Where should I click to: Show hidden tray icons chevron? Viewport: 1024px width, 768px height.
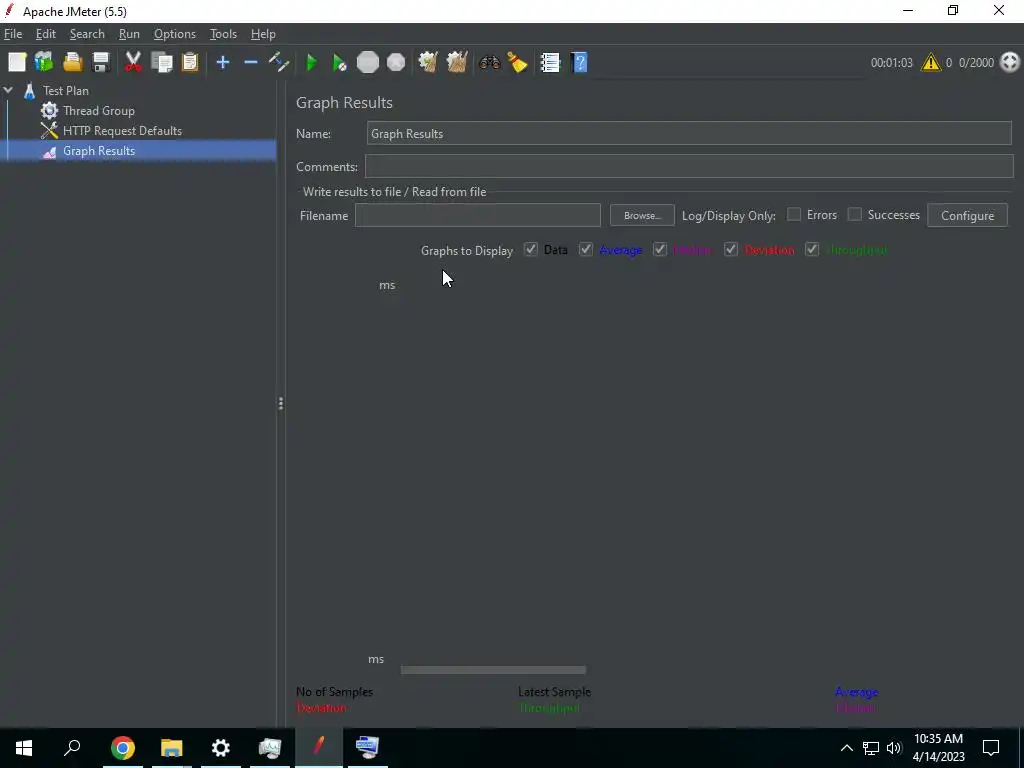[x=846, y=748]
